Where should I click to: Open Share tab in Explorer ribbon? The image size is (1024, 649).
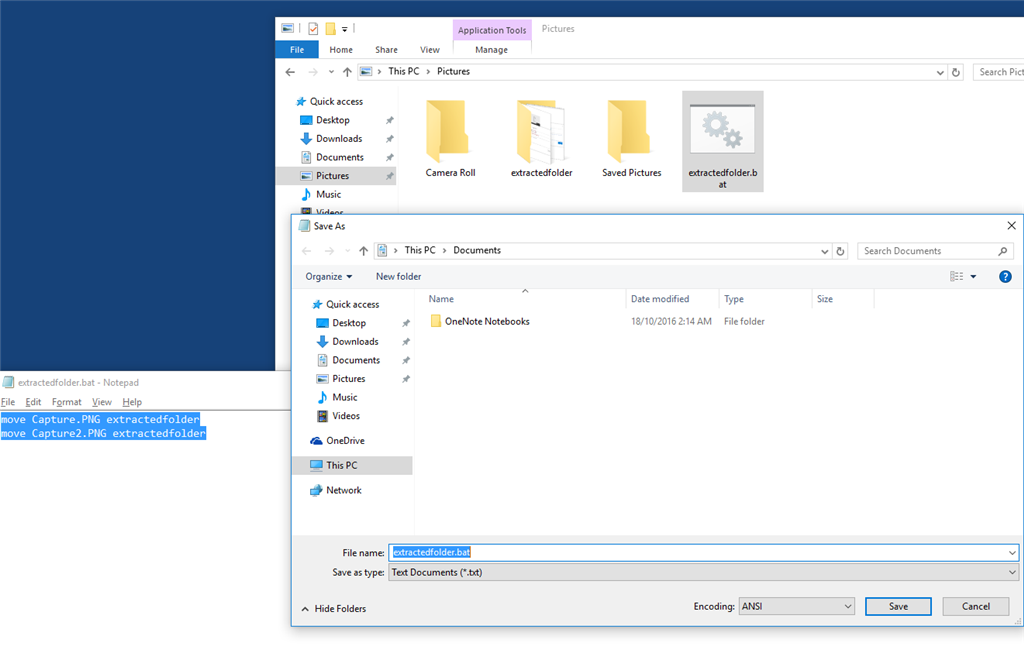tap(386, 50)
